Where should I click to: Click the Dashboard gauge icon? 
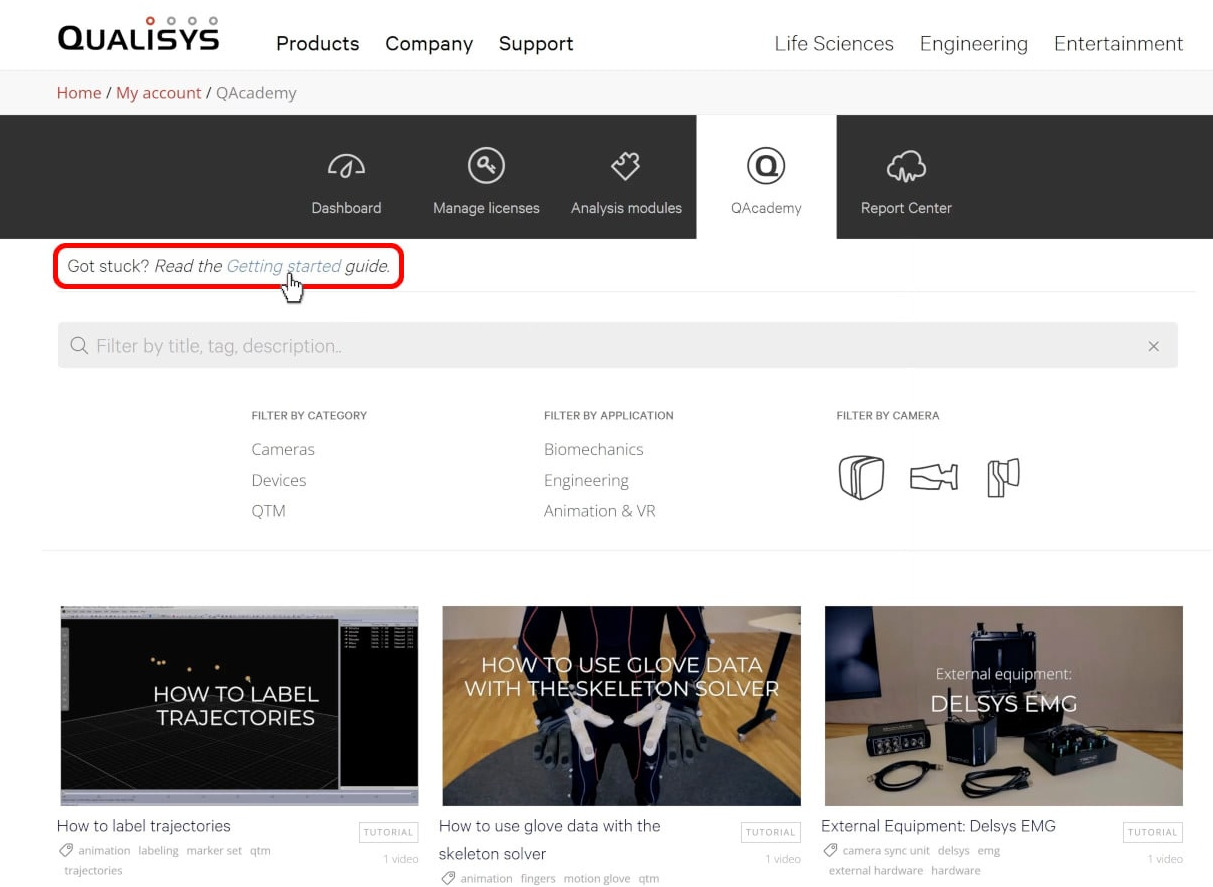(346, 166)
